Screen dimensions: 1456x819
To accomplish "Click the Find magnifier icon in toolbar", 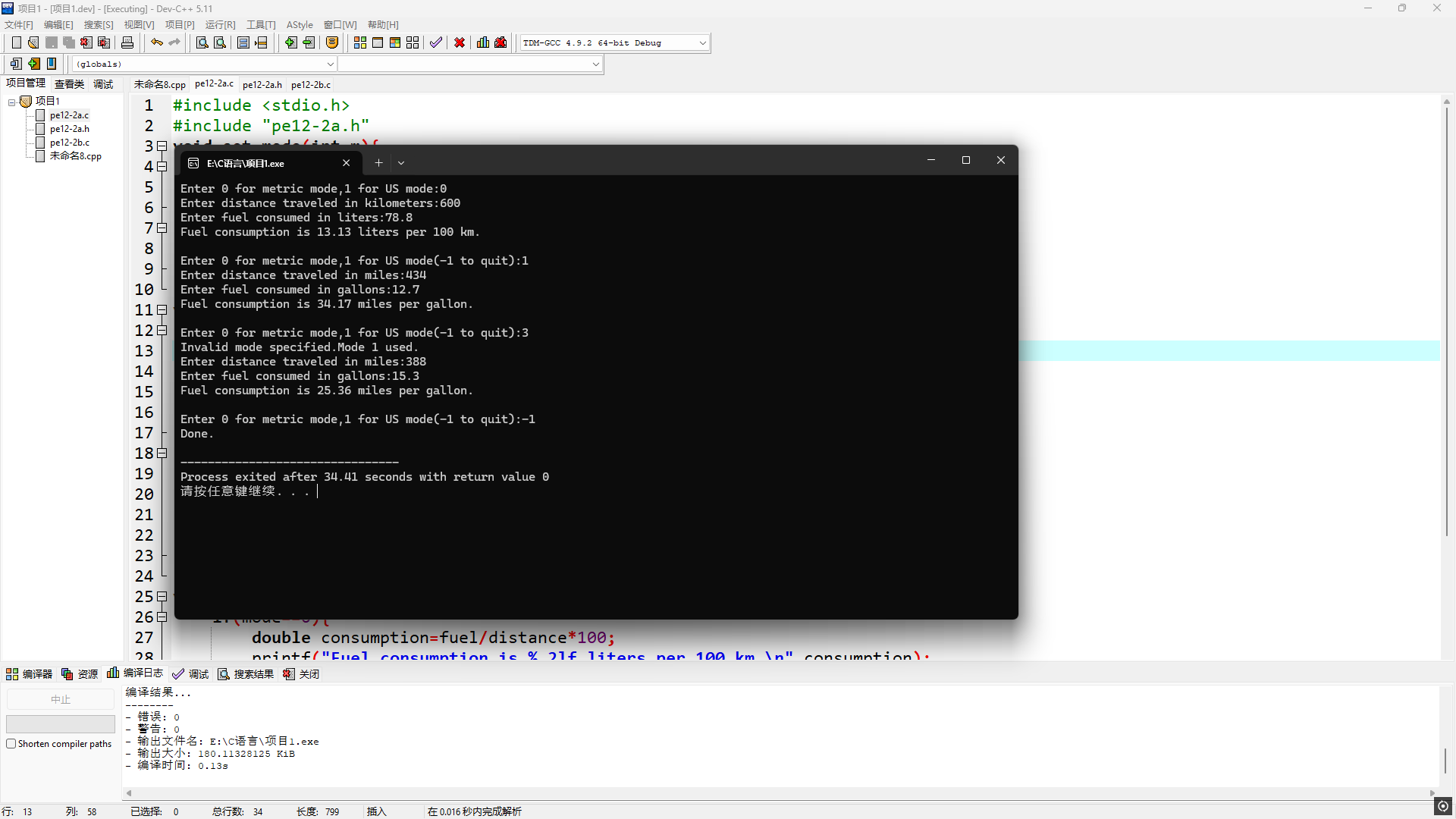I will 202,43.
